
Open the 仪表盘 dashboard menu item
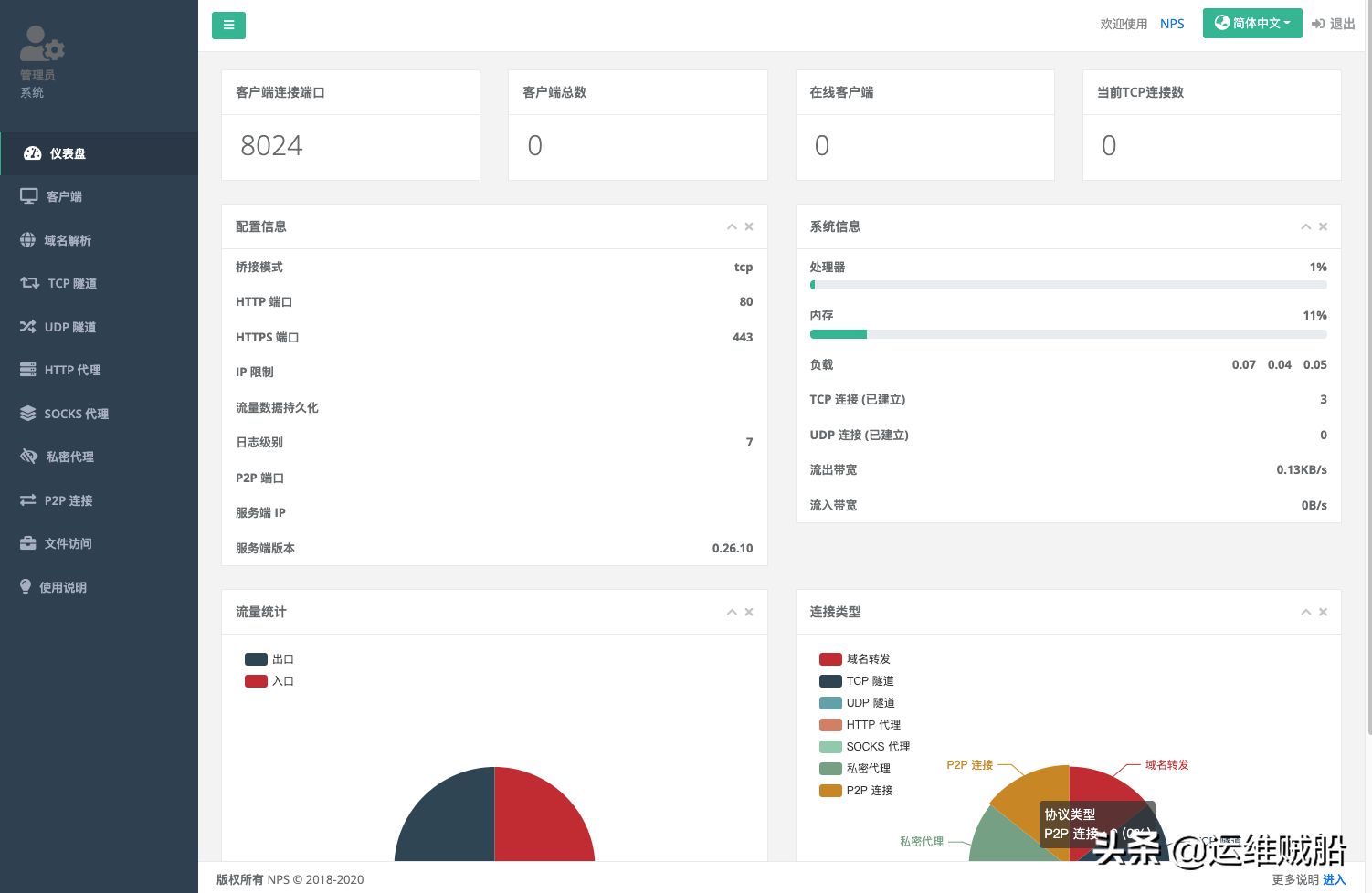(x=99, y=153)
